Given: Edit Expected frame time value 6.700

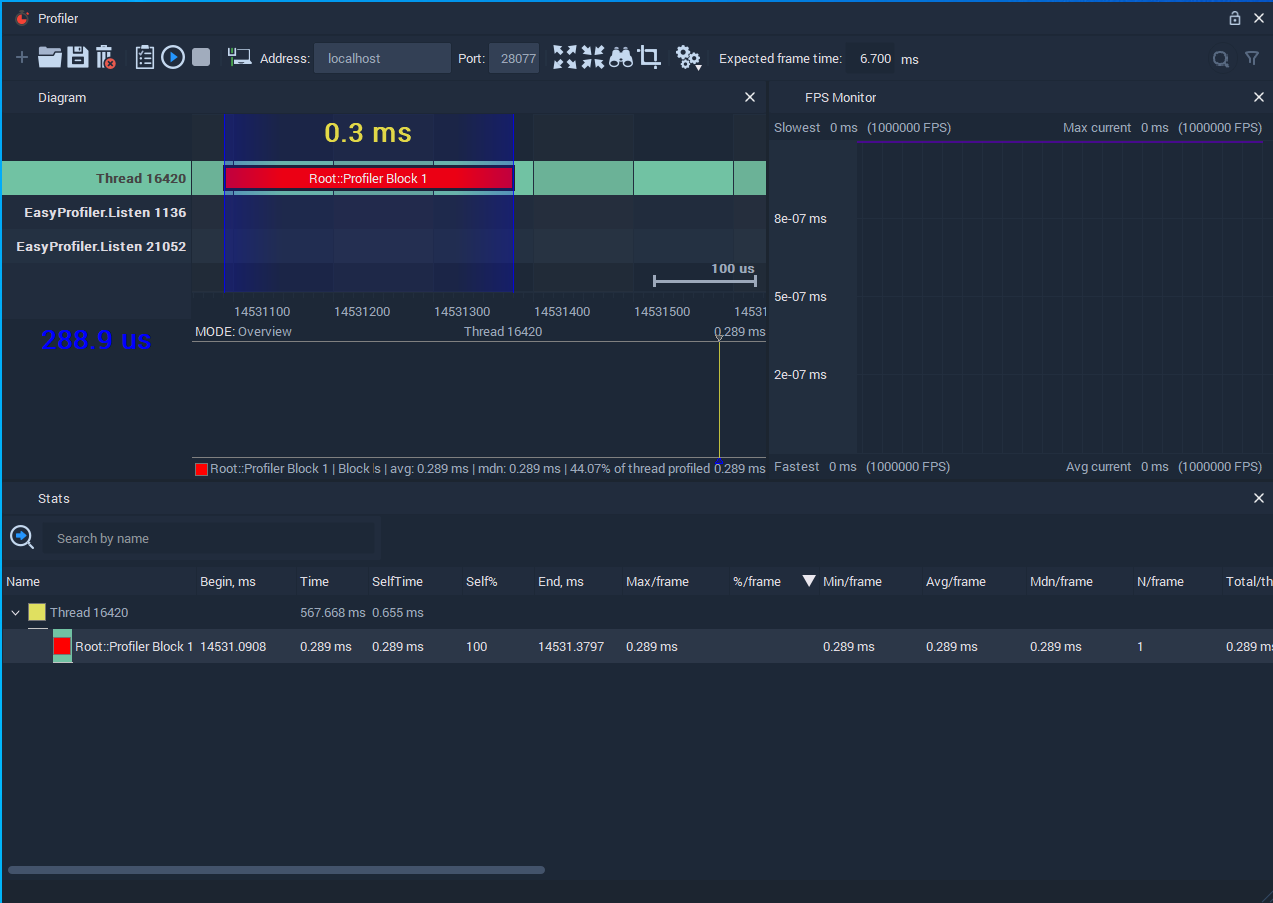Looking at the screenshot, I should [871, 58].
